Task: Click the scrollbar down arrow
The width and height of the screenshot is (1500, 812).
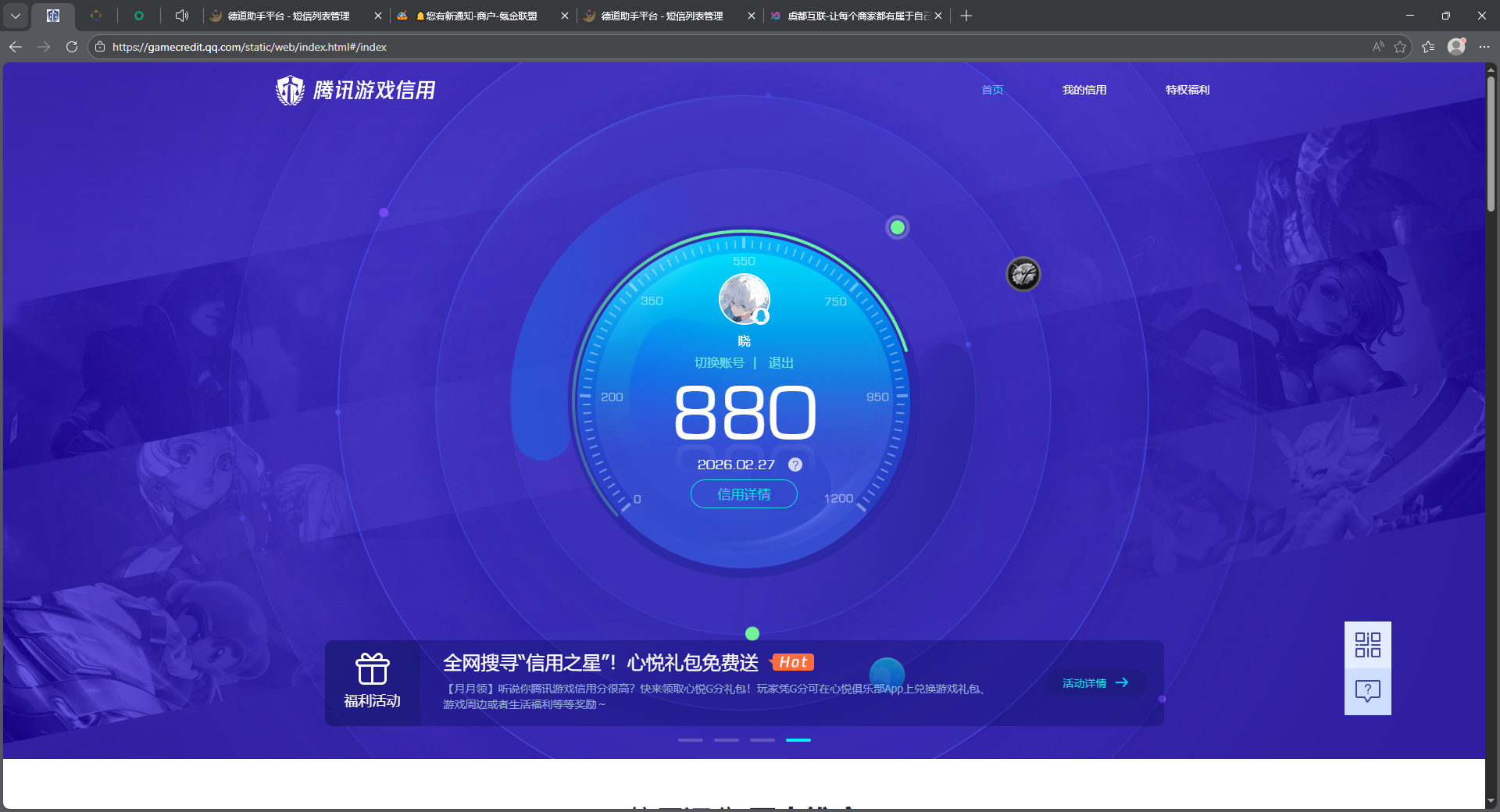Action: click(1491, 801)
